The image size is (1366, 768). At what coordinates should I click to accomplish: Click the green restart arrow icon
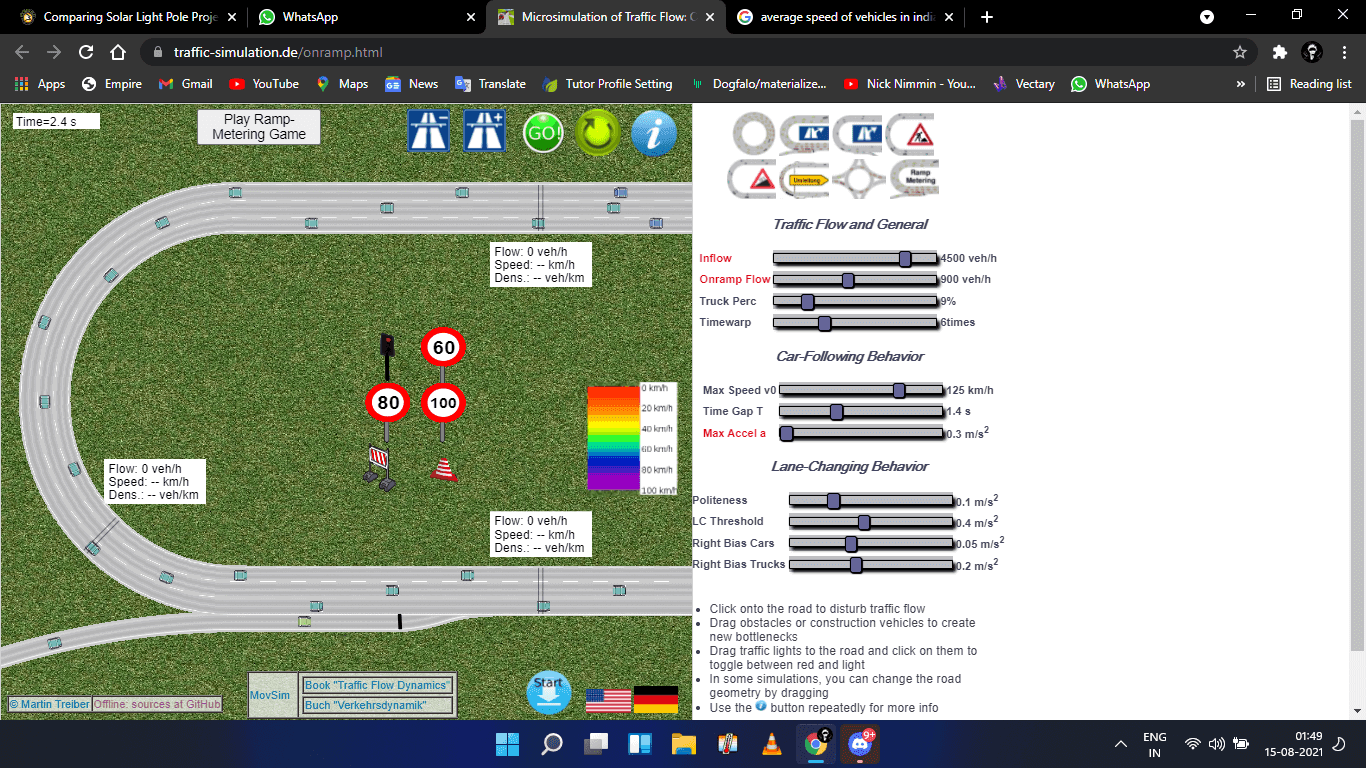click(x=599, y=132)
